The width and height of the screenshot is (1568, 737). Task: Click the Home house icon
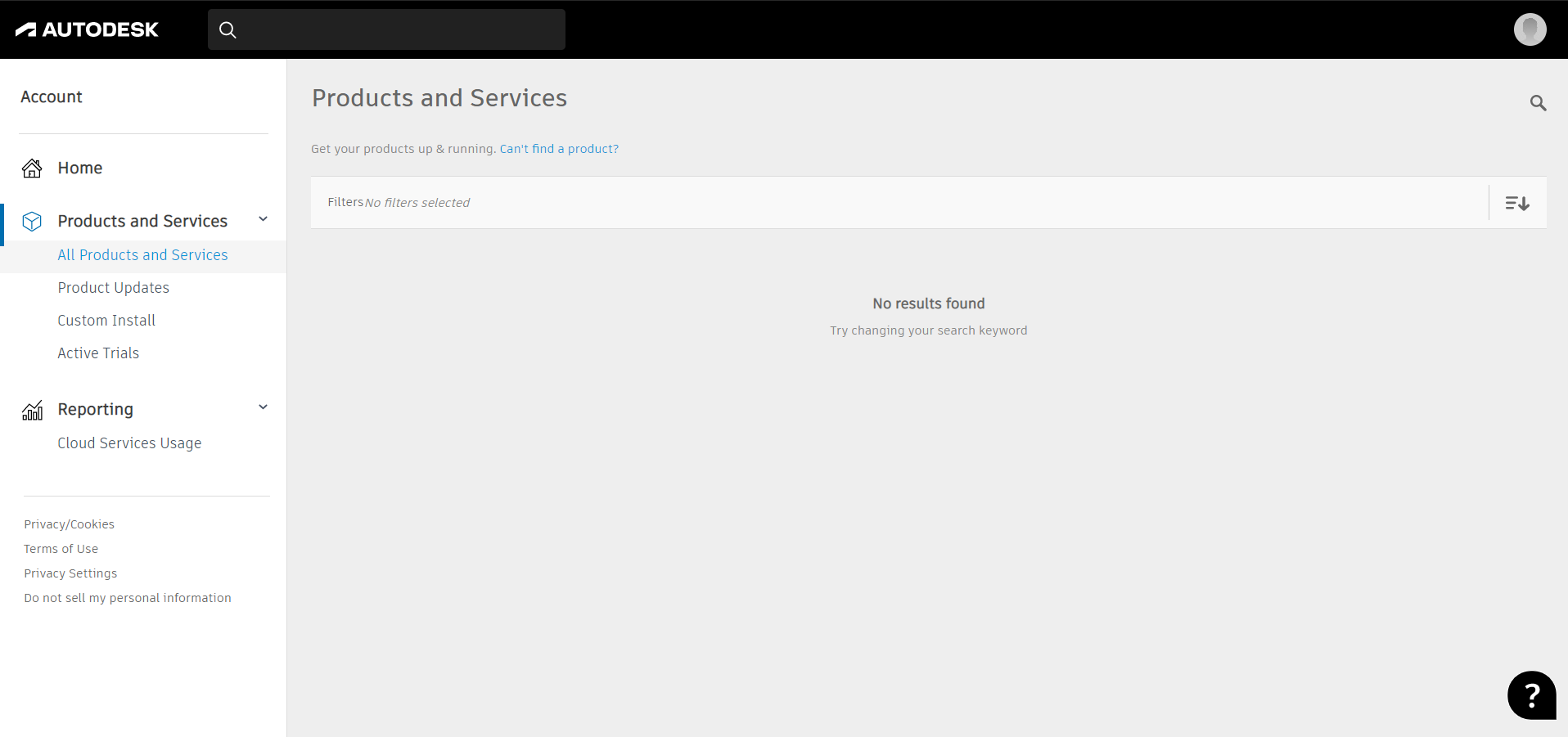coord(32,169)
